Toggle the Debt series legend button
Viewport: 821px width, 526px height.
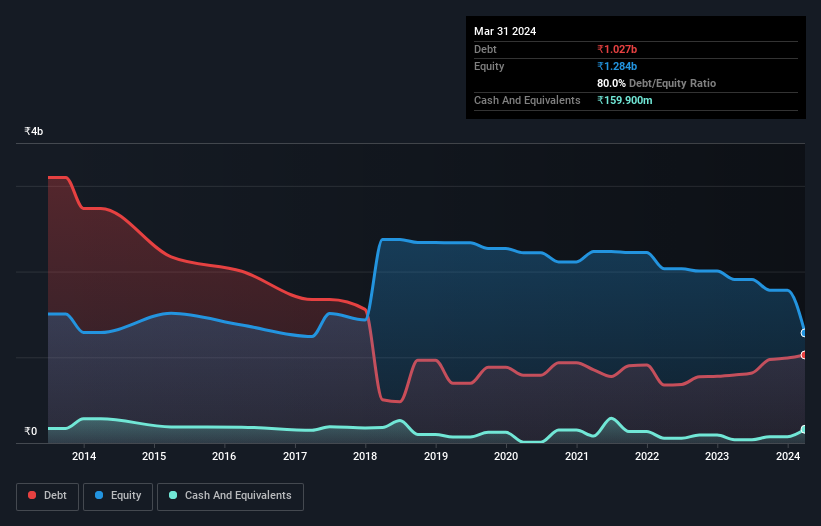coord(48,496)
